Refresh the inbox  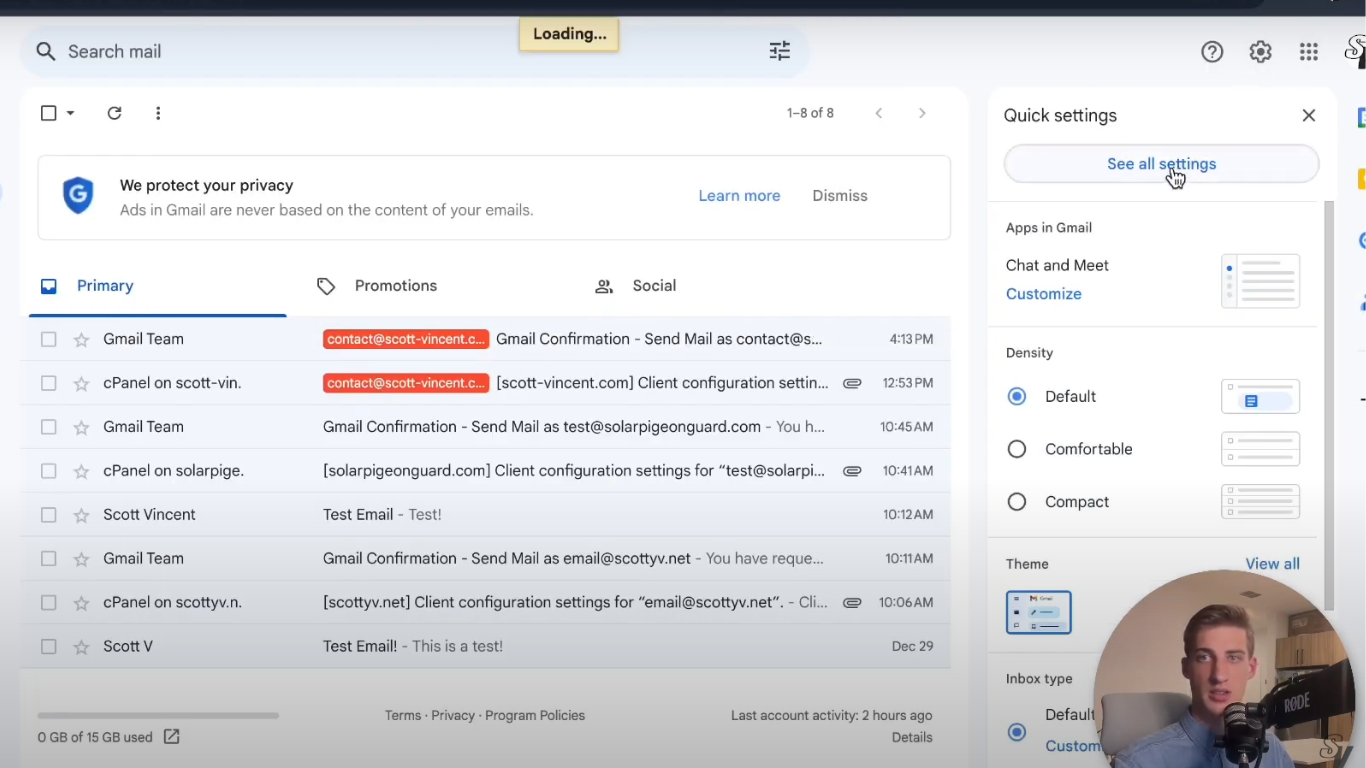point(114,113)
